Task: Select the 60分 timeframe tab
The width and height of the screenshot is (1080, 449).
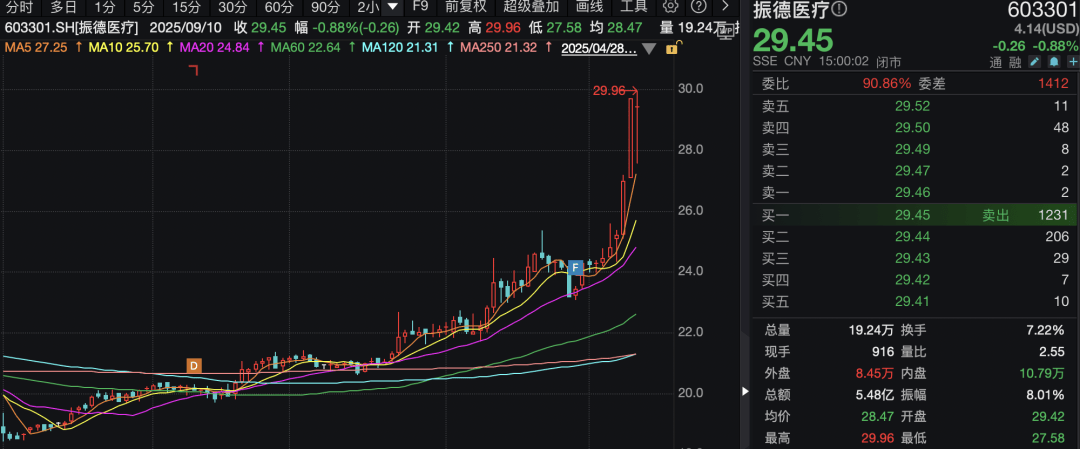Action: pyautogui.click(x=278, y=7)
